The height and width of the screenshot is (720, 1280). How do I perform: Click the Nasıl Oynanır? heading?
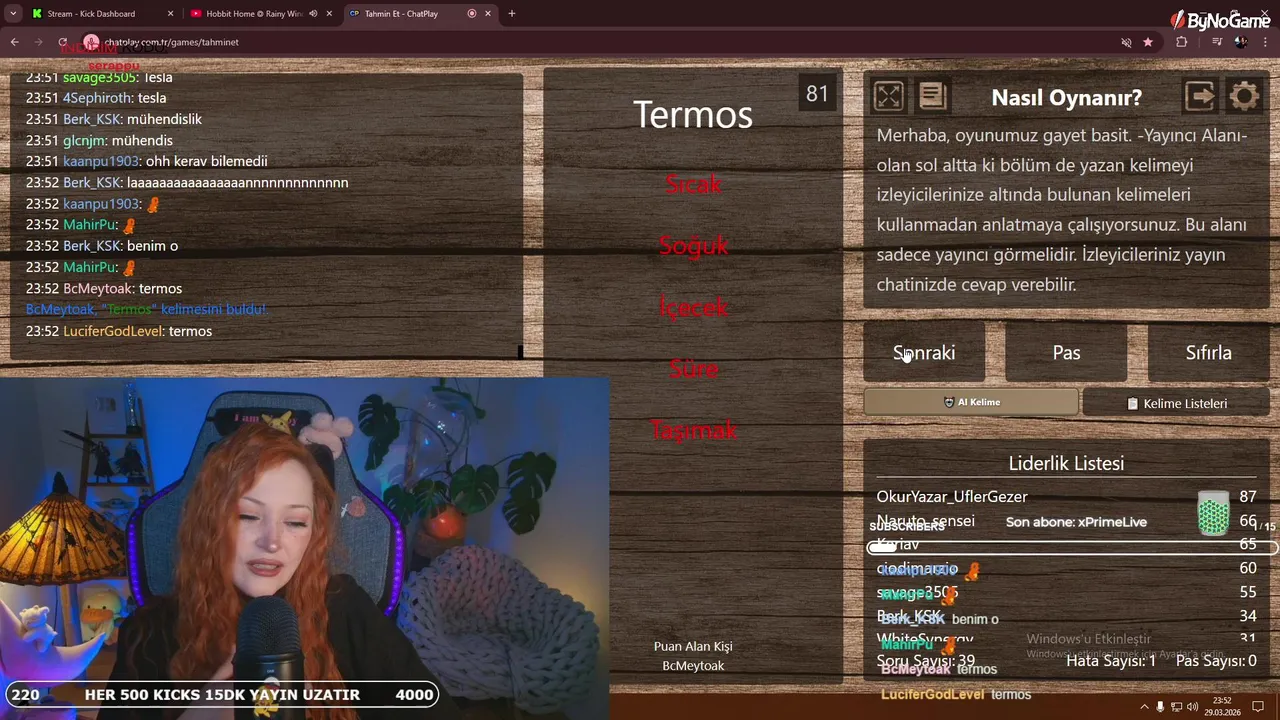[x=1066, y=97]
